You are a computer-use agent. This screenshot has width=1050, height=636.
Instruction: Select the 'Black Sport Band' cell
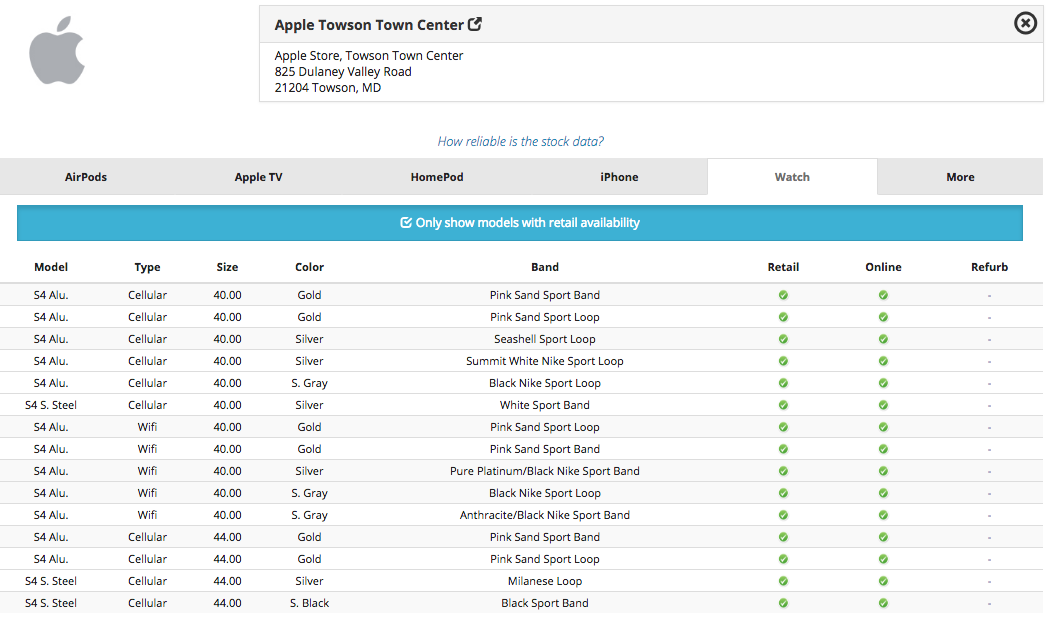tap(544, 603)
